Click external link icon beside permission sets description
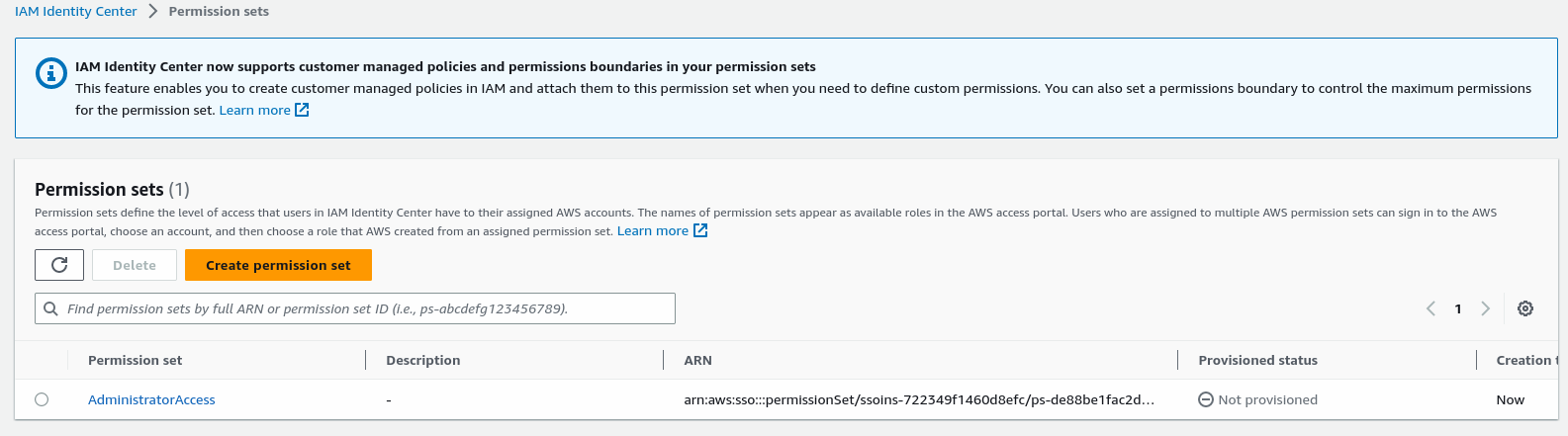1568x436 pixels. [700, 230]
